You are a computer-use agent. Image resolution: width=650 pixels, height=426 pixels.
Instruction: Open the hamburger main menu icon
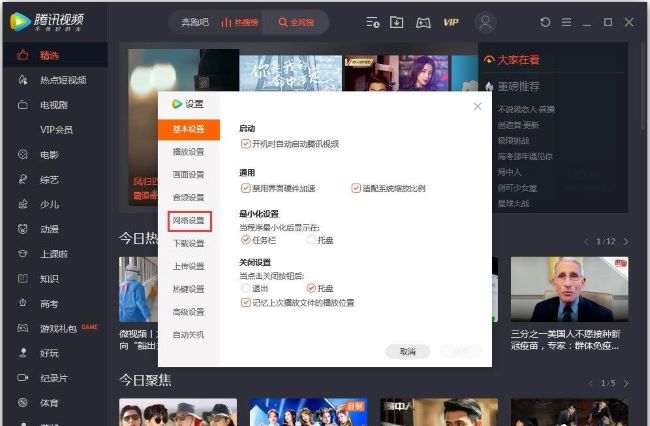(566, 21)
